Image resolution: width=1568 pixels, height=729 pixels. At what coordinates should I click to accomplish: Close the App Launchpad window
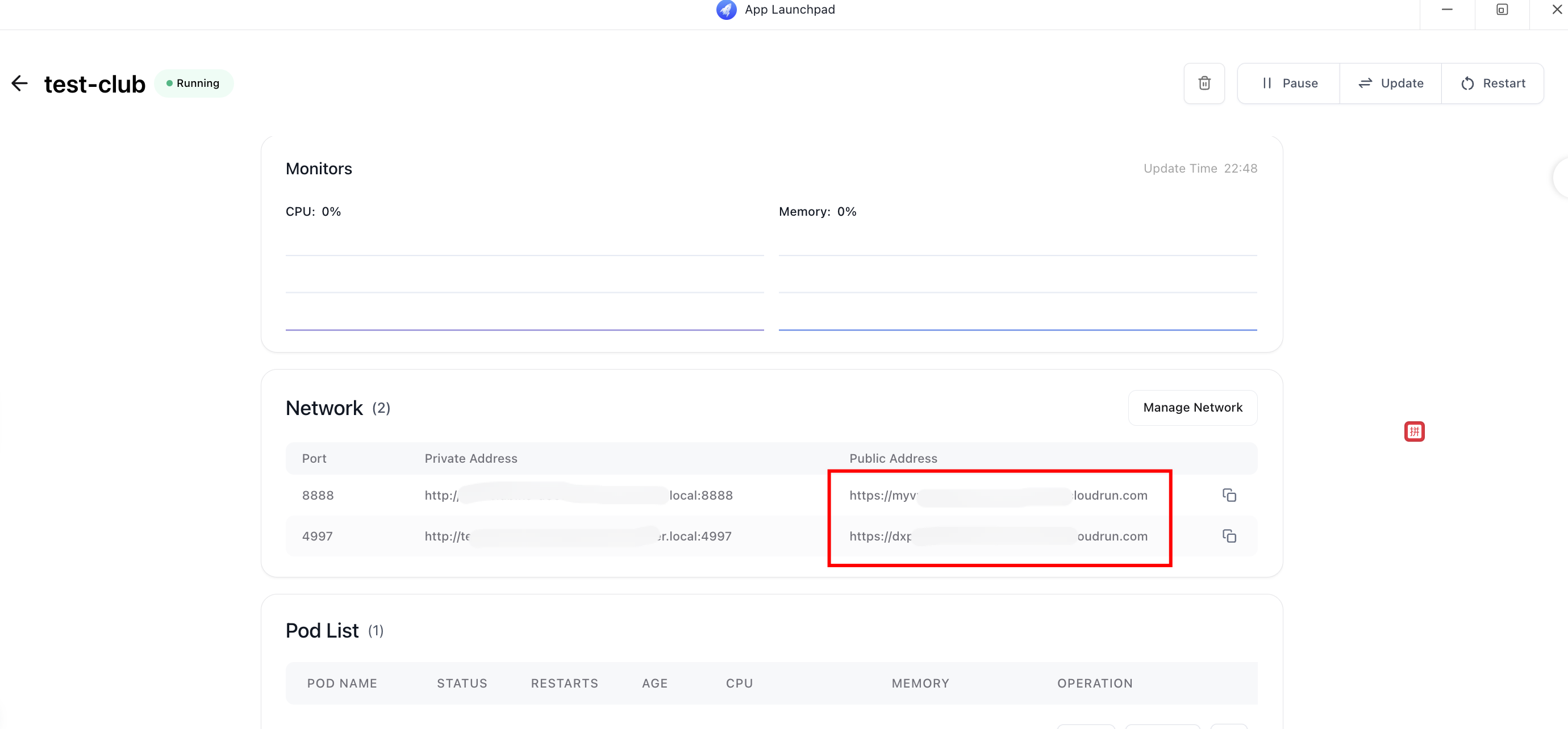pos(1556,10)
